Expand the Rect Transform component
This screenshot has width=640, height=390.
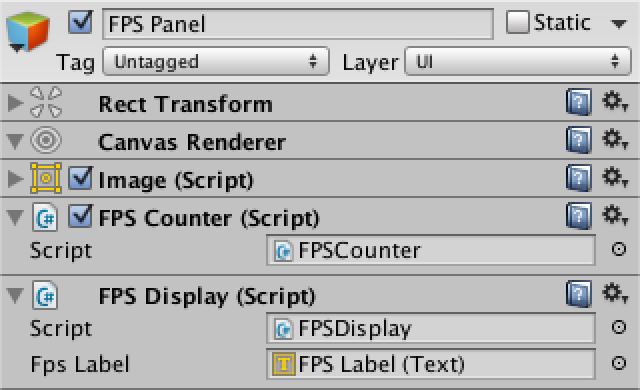pos(15,103)
